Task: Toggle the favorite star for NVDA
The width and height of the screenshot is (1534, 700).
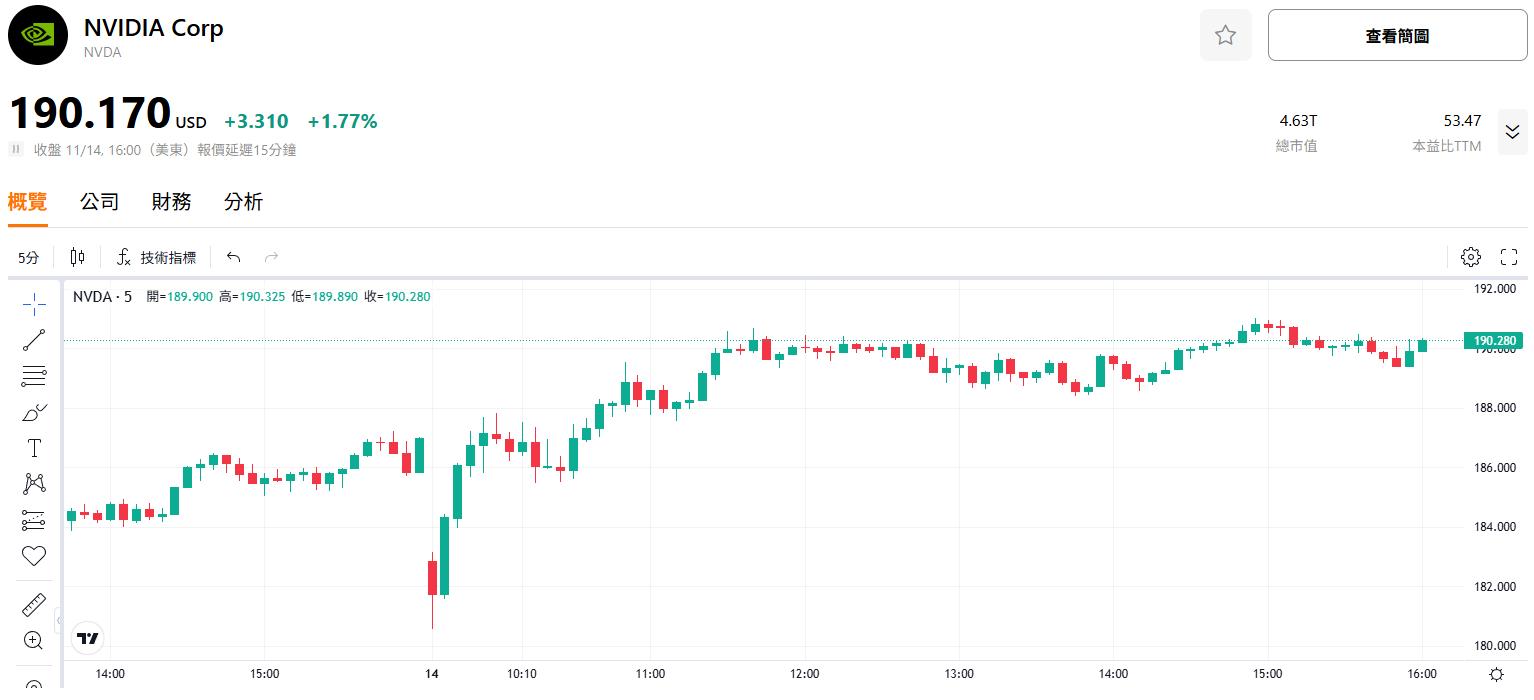Action: pos(1225,36)
